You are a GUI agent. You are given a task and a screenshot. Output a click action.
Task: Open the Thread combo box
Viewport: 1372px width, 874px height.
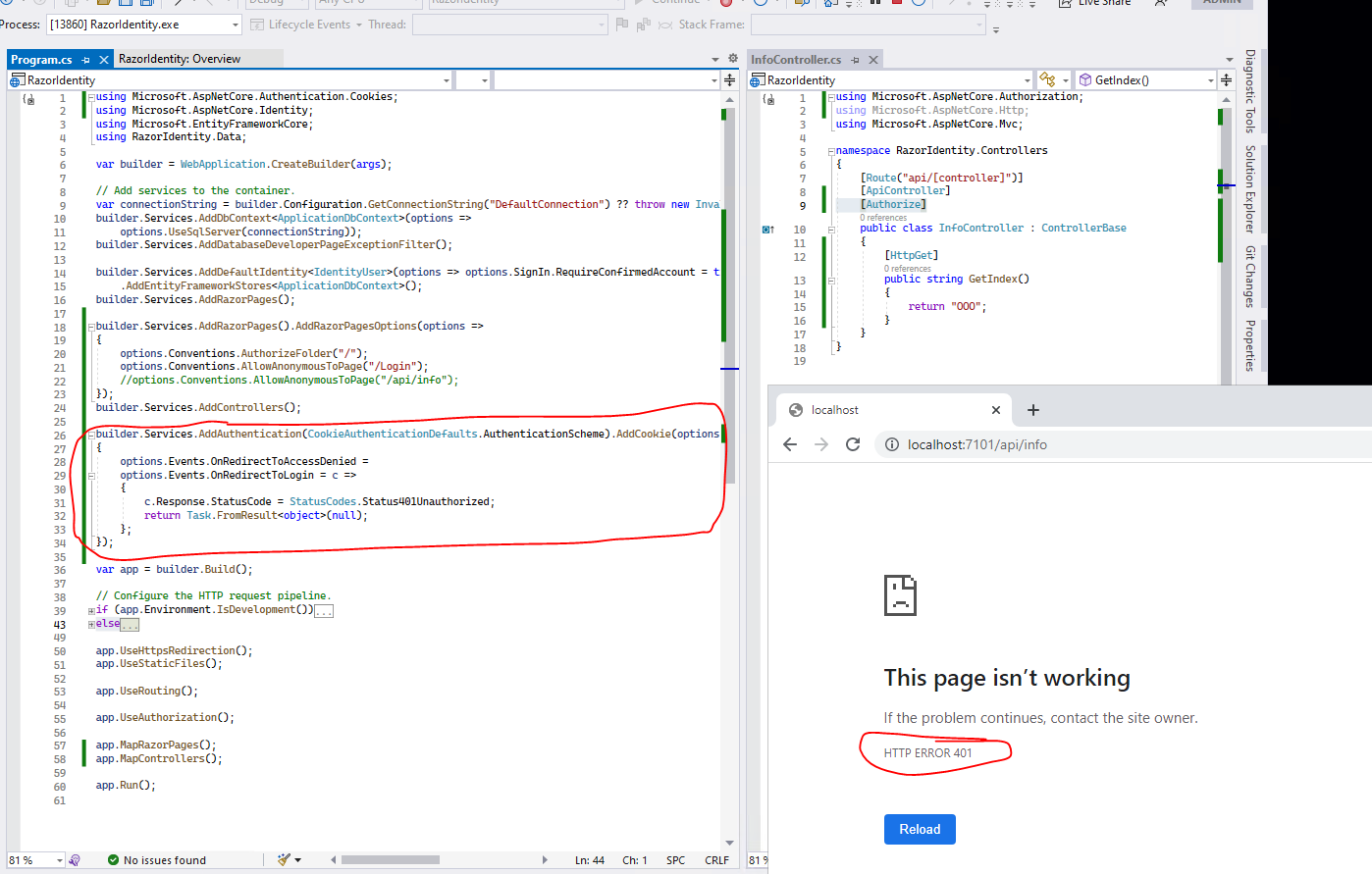(x=510, y=25)
